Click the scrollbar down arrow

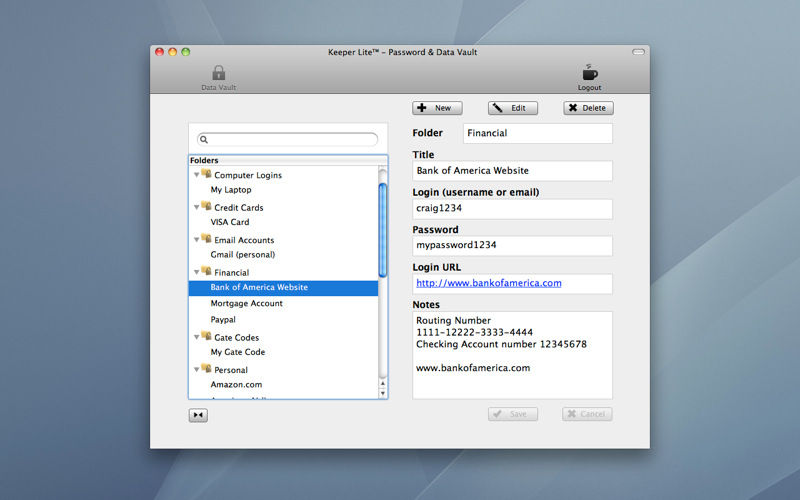383,393
